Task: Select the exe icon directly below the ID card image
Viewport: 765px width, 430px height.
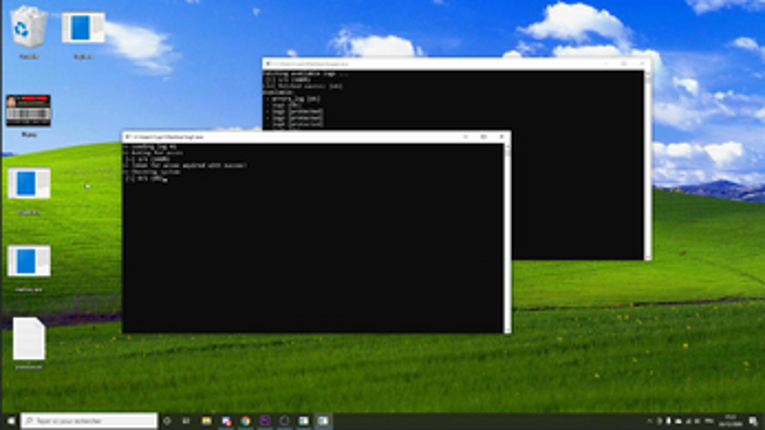Action: [x=29, y=190]
